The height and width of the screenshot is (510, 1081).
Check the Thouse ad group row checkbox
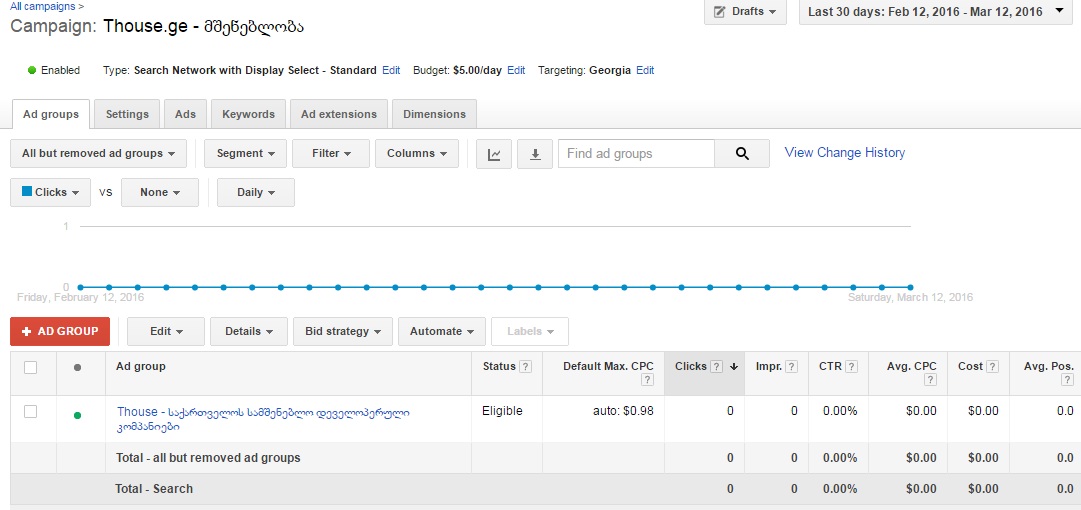[31, 411]
